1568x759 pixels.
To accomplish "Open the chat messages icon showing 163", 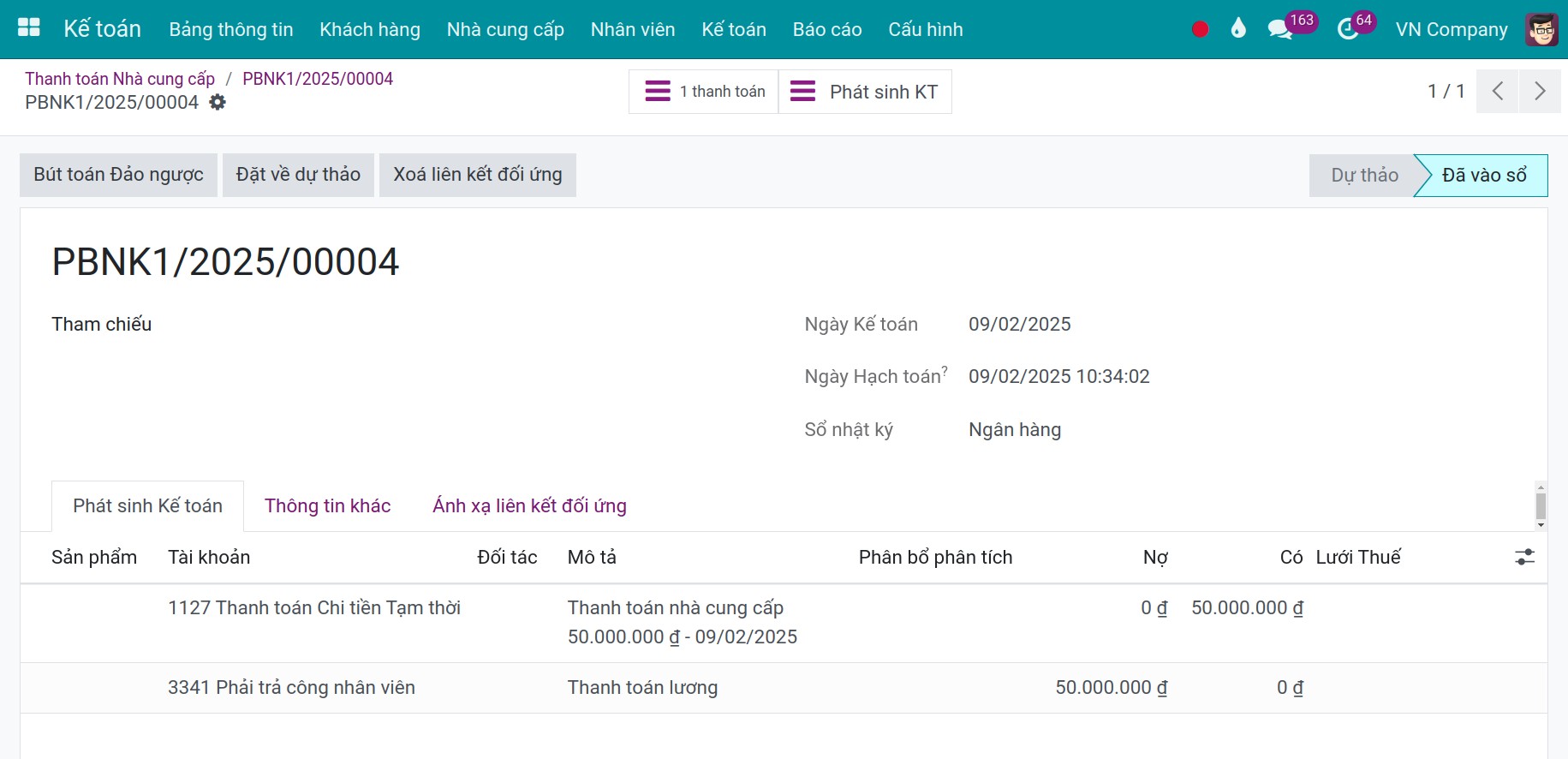I will click(x=1280, y=29).
